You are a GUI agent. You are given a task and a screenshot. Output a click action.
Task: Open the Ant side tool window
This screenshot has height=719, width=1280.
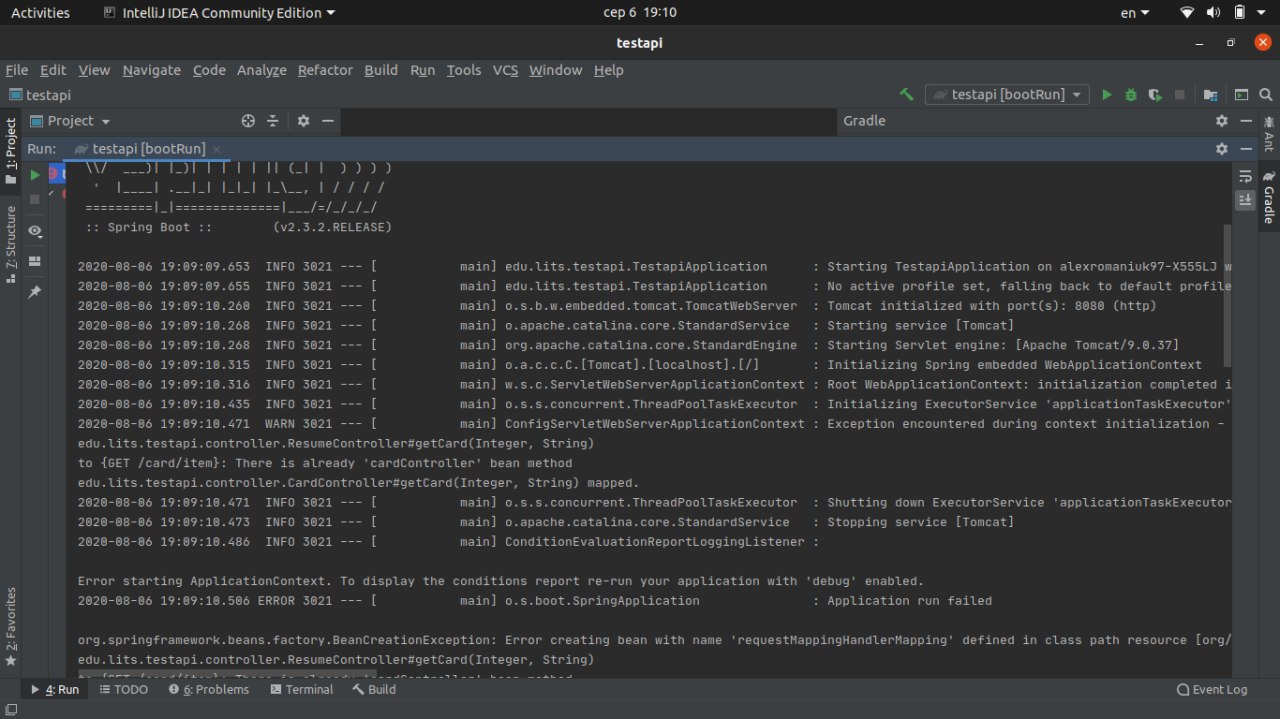pyautogui.click(x=1269, y=132)
